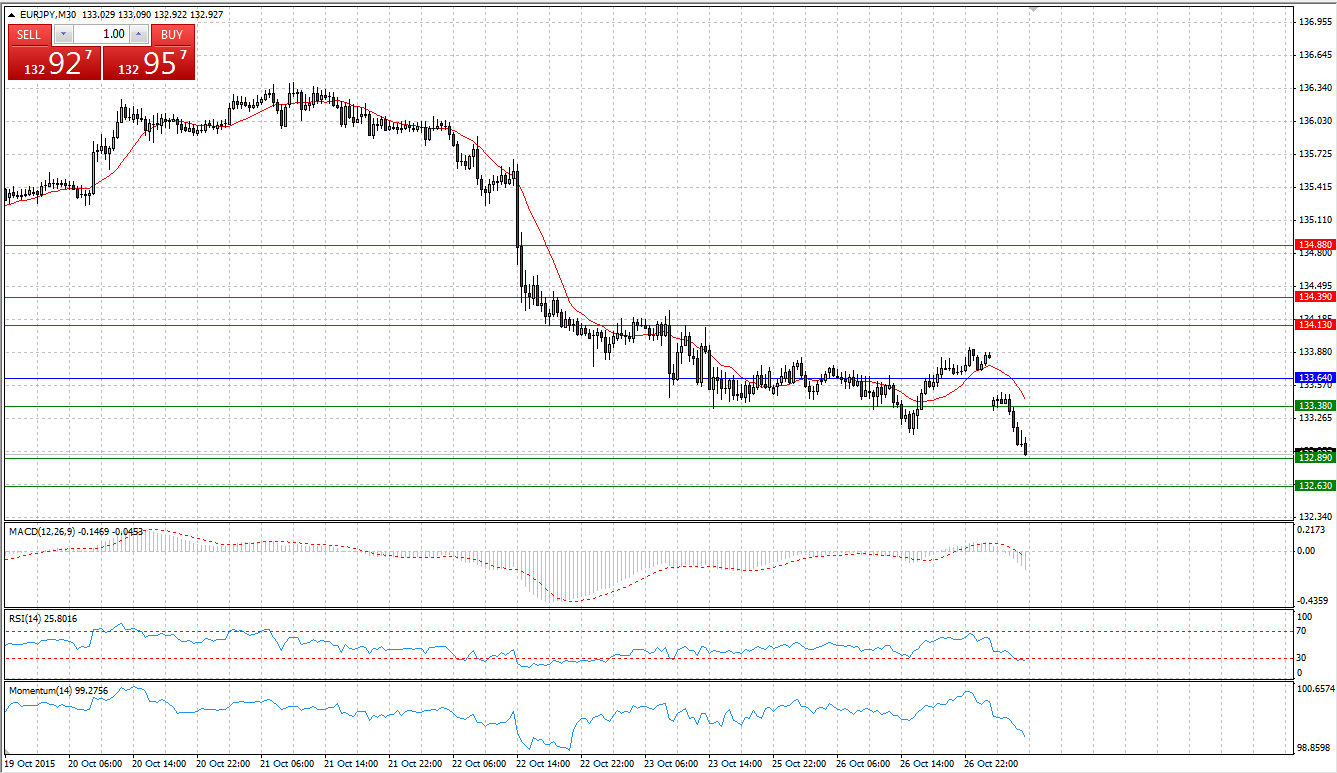Select the 134.390 red price level label

1314,297
